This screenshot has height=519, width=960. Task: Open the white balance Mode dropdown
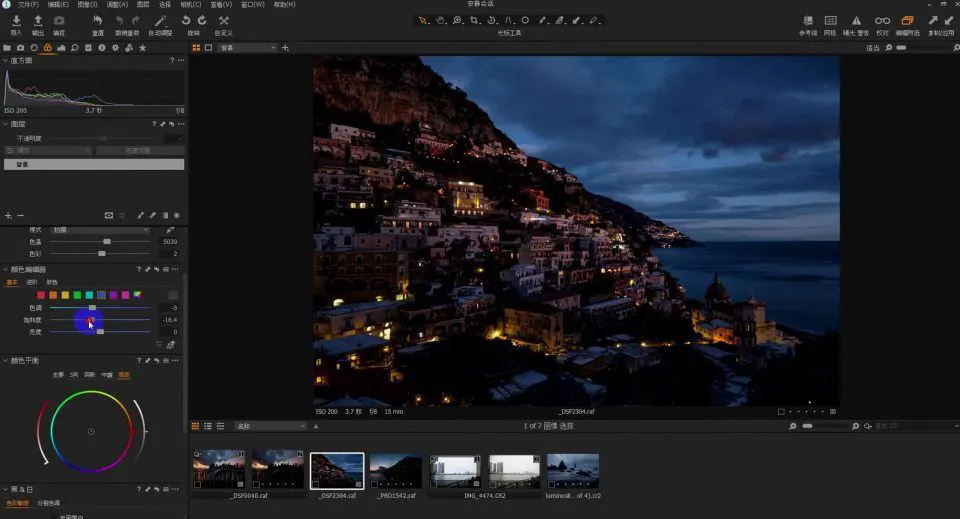tap(100, 230)
